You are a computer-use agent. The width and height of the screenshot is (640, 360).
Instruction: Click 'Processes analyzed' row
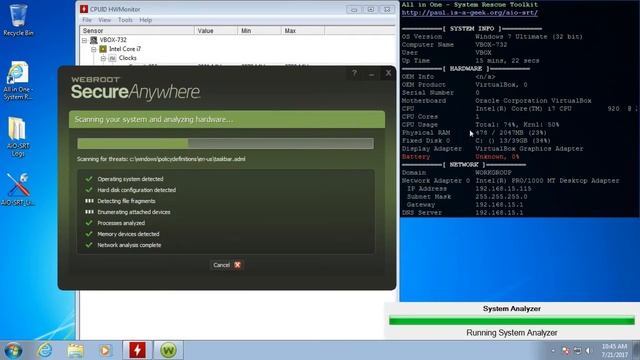(115, 223)
